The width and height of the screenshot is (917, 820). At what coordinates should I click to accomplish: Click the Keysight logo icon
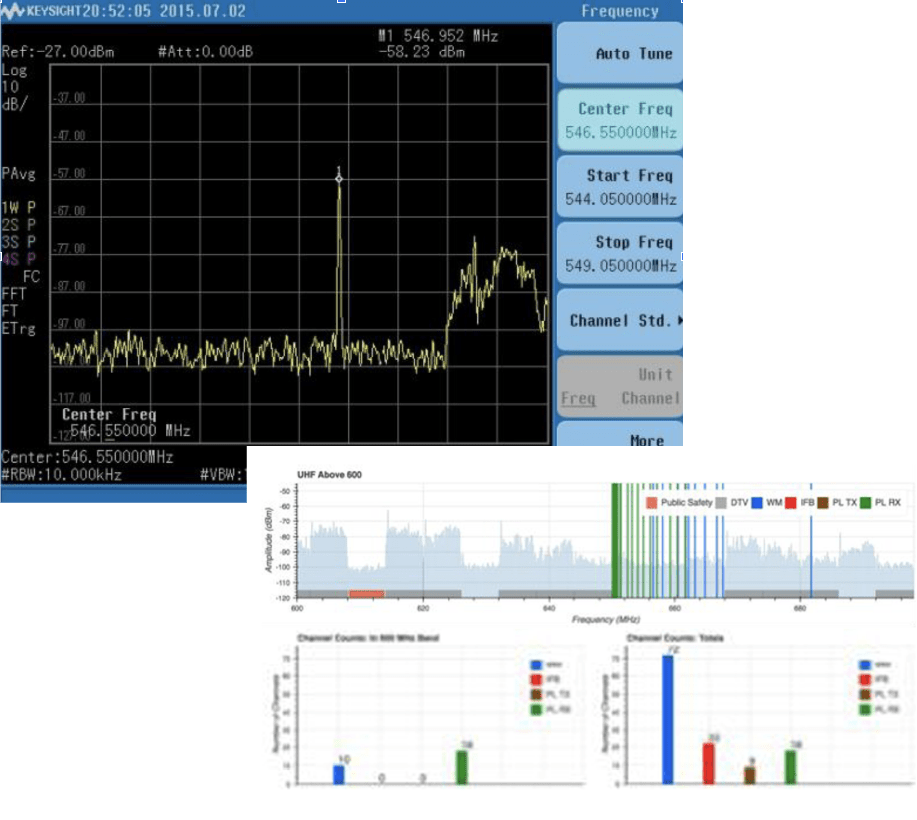(x=11, y=9)
